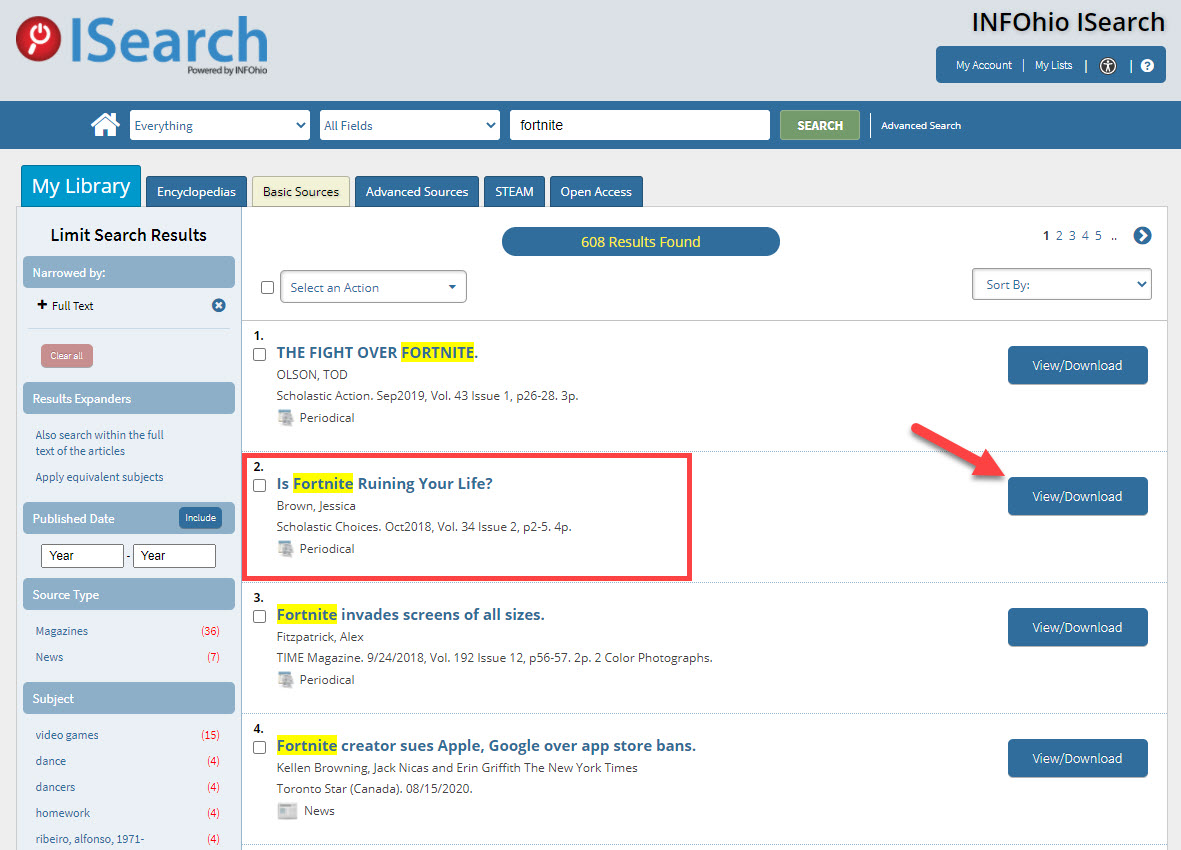Screen dimensions: 1181x850
Task: Click Periodical icon under Fortnite invades screens
Action: [285, 679]
